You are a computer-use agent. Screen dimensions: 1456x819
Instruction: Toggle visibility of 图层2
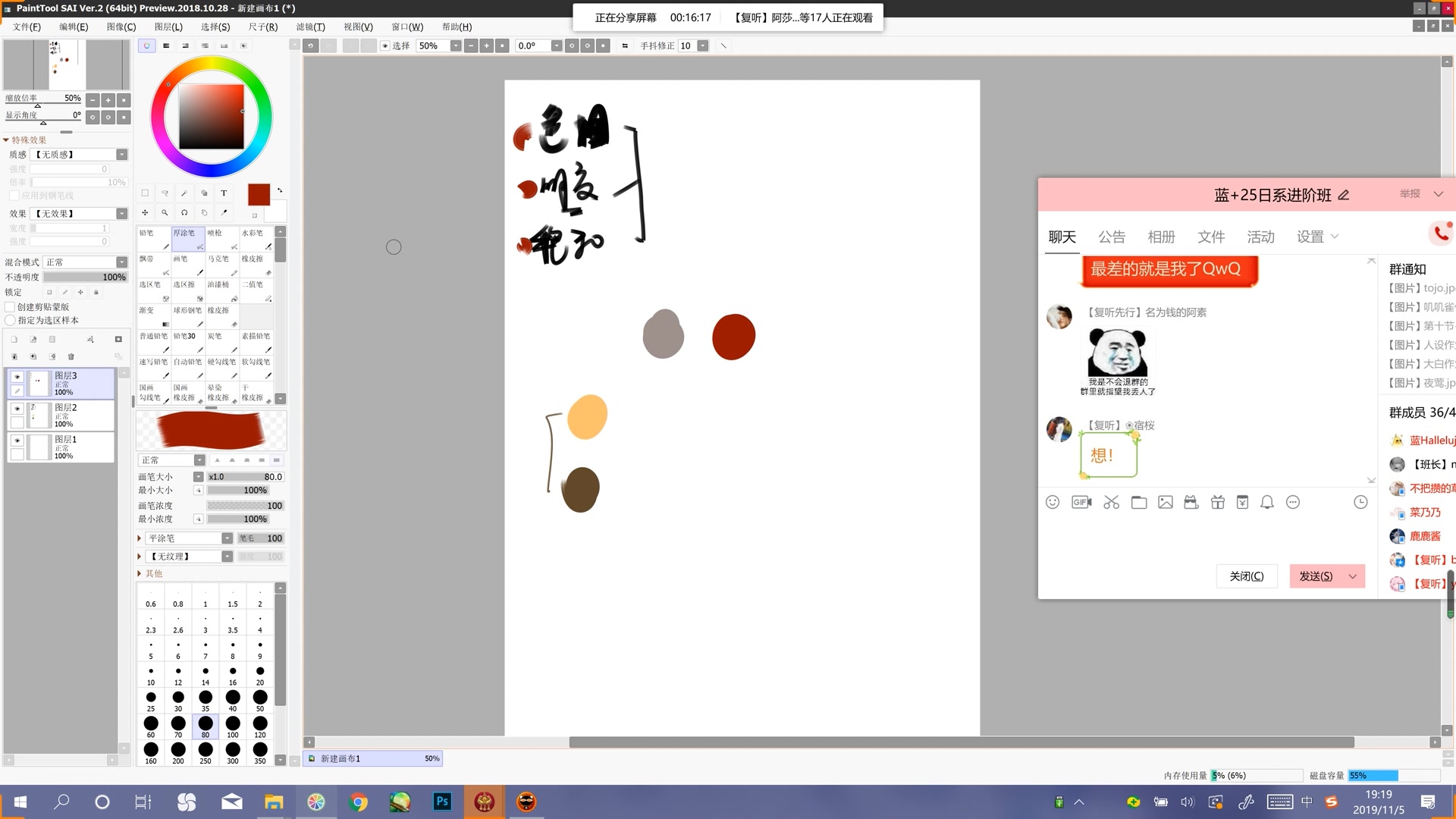[17, 409]
